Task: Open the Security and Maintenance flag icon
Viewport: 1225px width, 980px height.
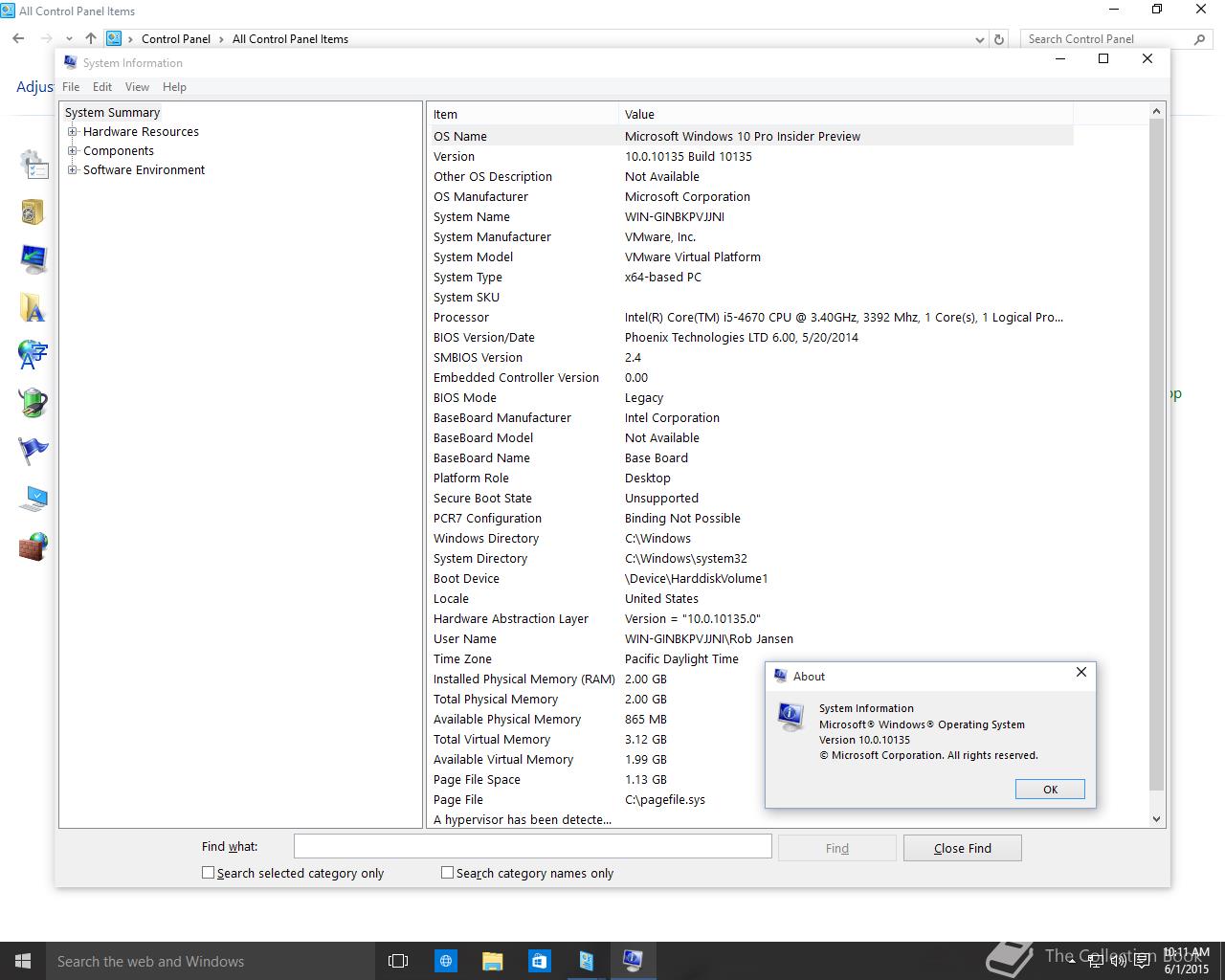Action: click(33, 451)
